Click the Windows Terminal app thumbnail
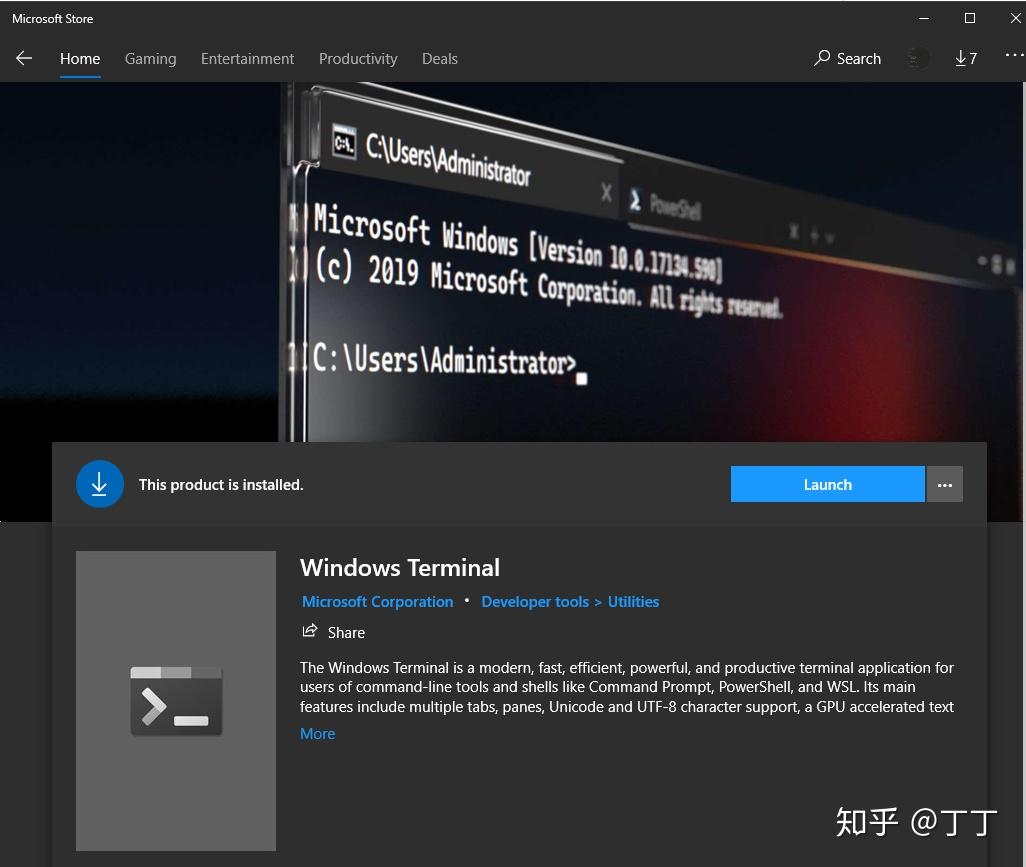 [x=175, y=701]
